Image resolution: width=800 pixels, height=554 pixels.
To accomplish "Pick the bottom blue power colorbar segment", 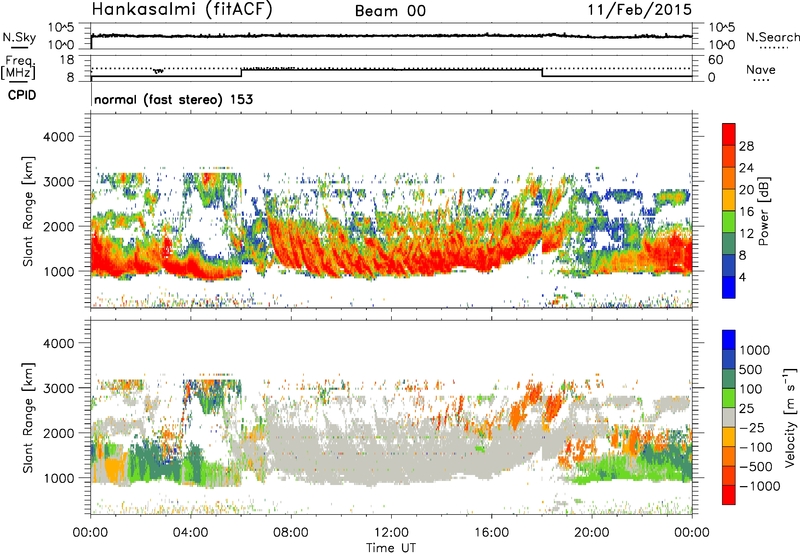I will (729, 288).
